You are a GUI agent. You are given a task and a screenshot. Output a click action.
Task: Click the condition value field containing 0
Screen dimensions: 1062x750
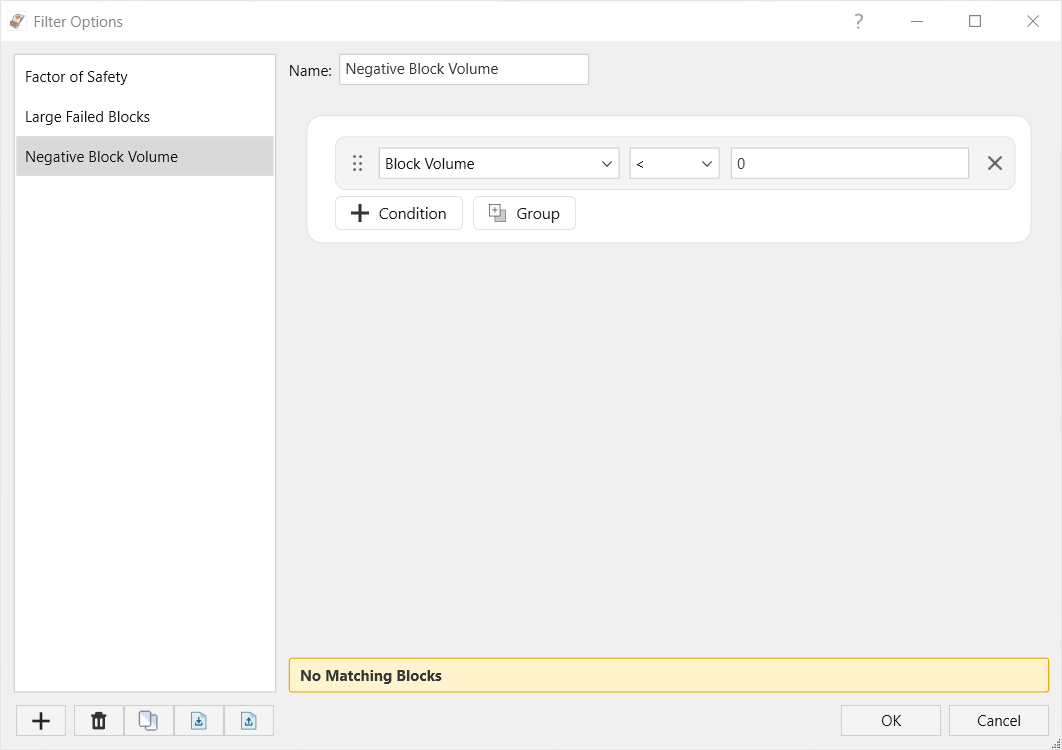(x=850, y=163)
